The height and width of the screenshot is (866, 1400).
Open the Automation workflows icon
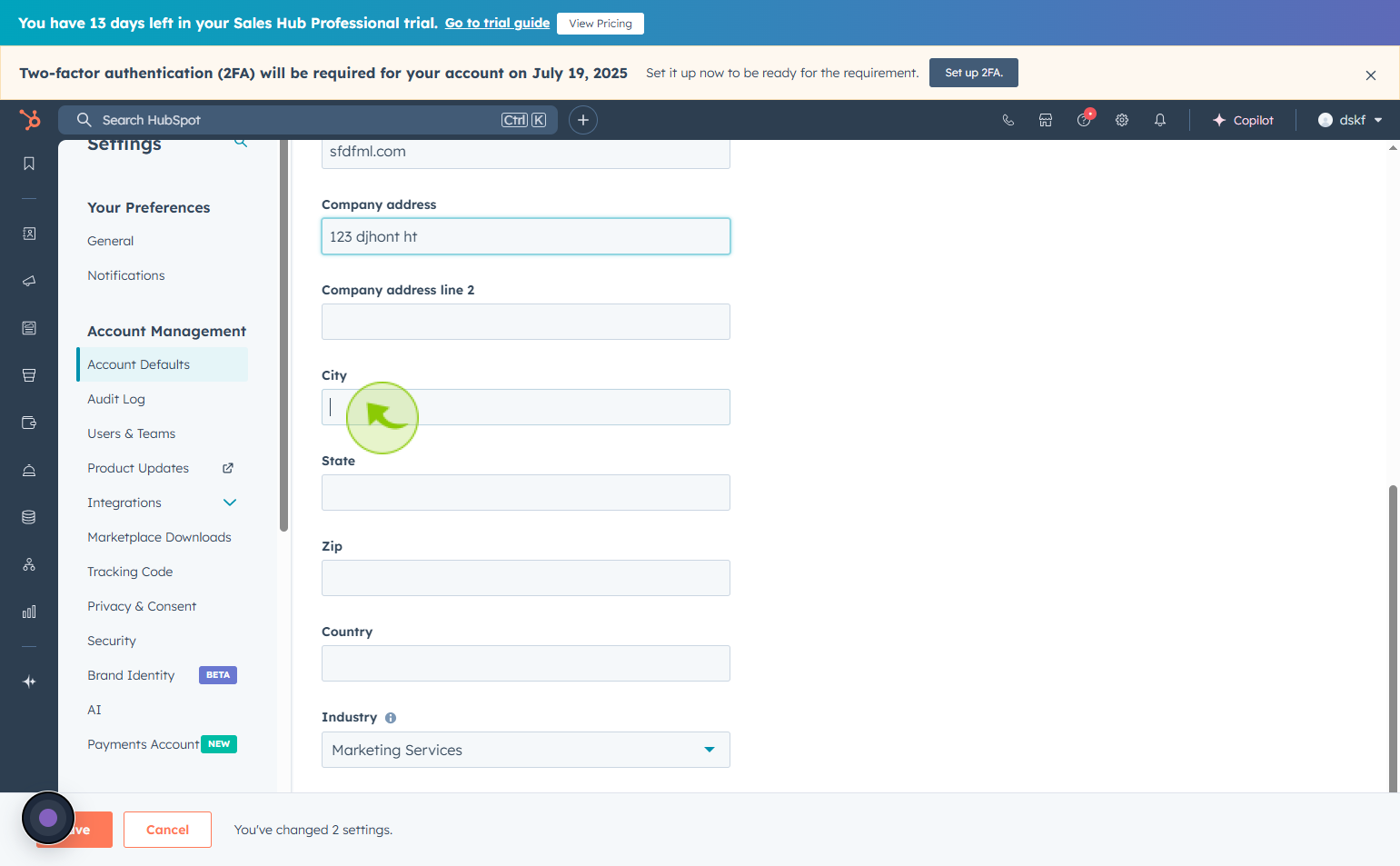pos(29,564)
